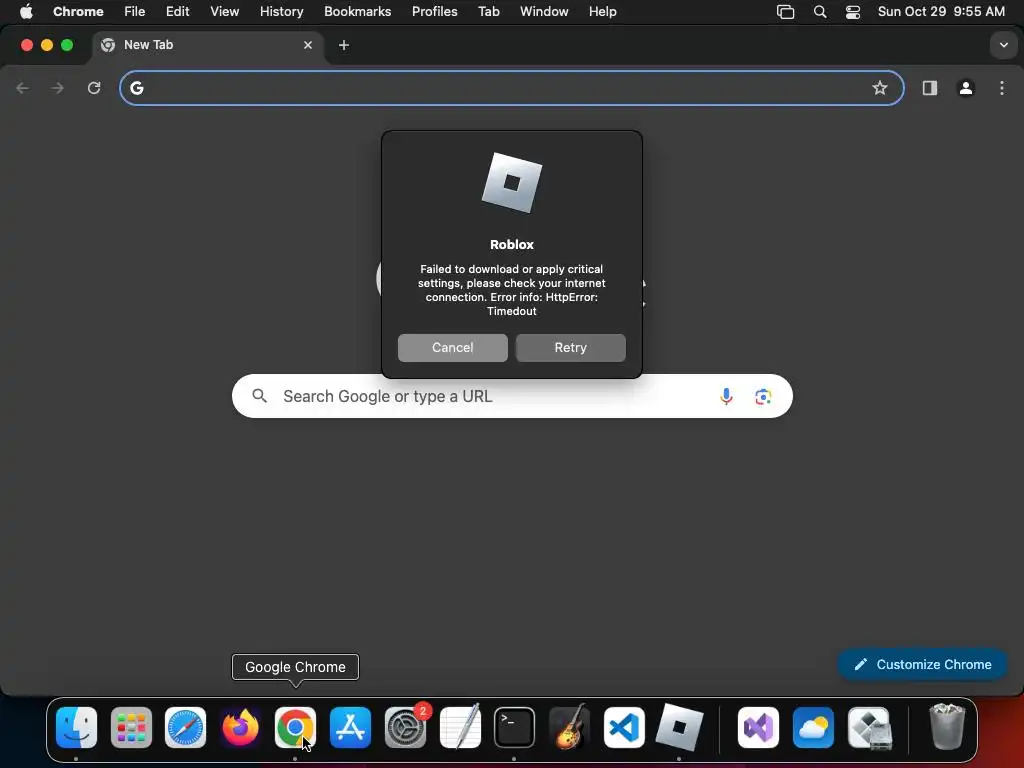
Task: Click the Stage Manager menu bar icon
Action: tap(785, 12)
